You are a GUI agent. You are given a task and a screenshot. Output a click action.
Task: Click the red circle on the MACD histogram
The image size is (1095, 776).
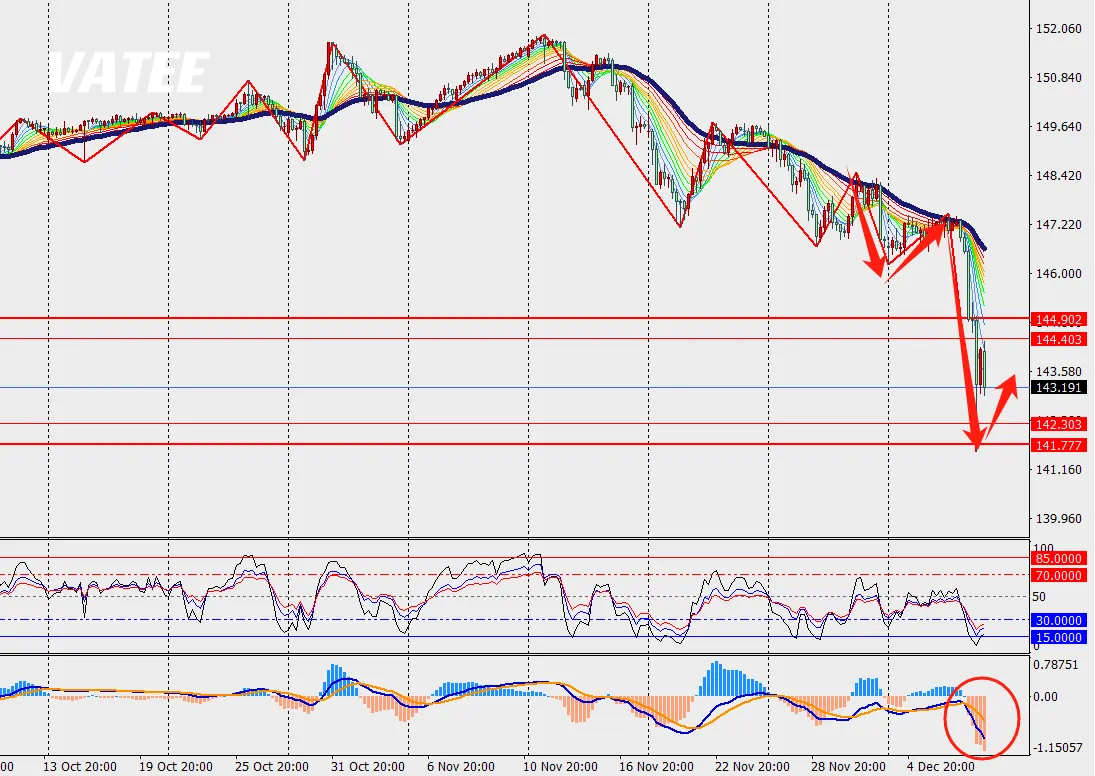pyautogui.click(x=981, y=716)
